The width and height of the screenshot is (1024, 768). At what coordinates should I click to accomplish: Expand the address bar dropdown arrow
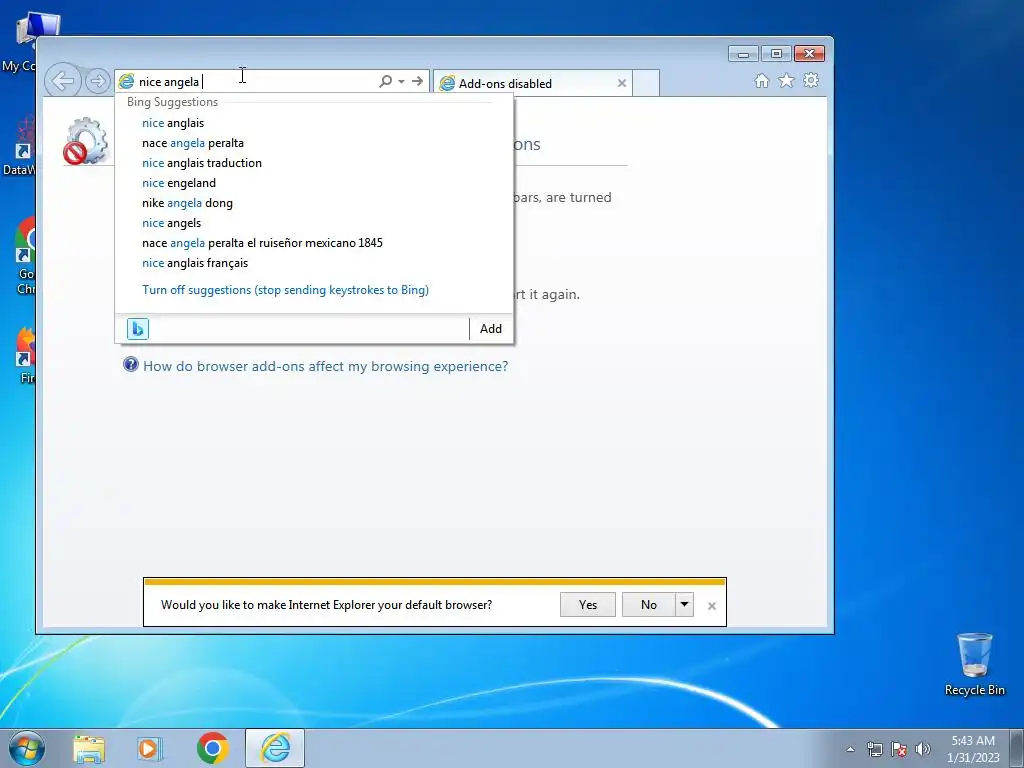tap(402, 82)
